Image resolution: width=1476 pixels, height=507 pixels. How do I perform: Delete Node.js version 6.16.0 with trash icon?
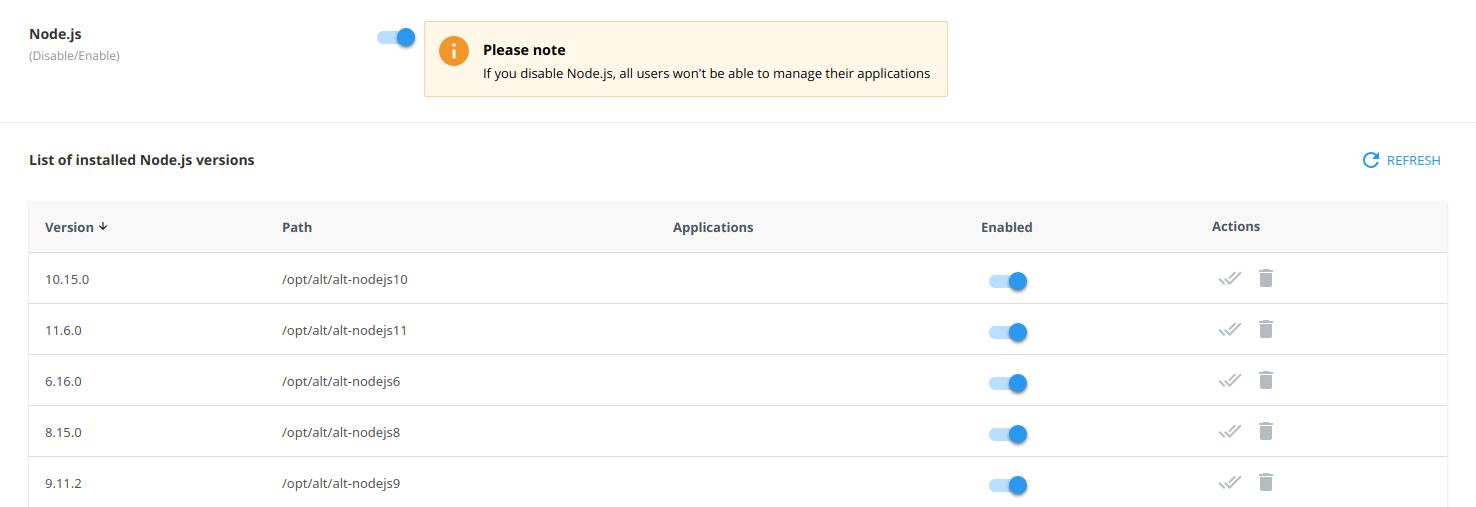[1266, 380]
